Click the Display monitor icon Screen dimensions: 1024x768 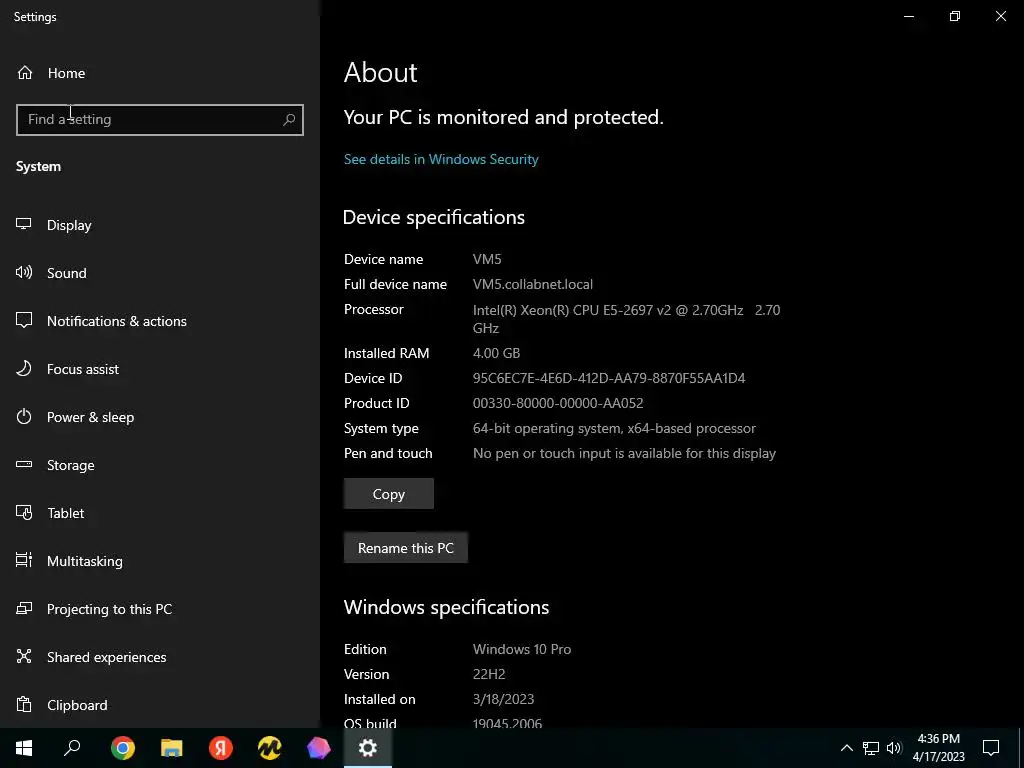pos(24,224)
